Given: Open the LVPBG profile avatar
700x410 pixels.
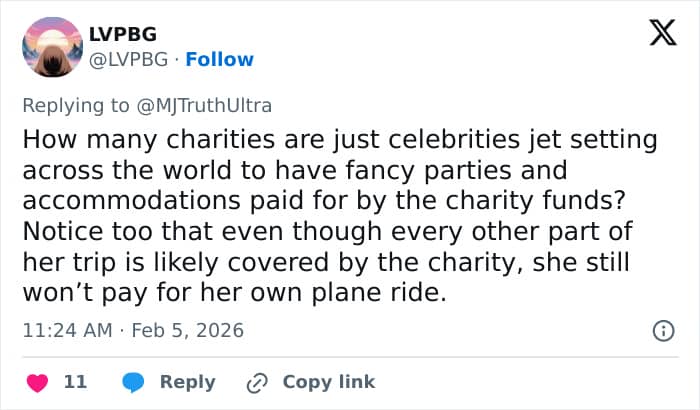Looking at the screenshot, I should [52, 47].
